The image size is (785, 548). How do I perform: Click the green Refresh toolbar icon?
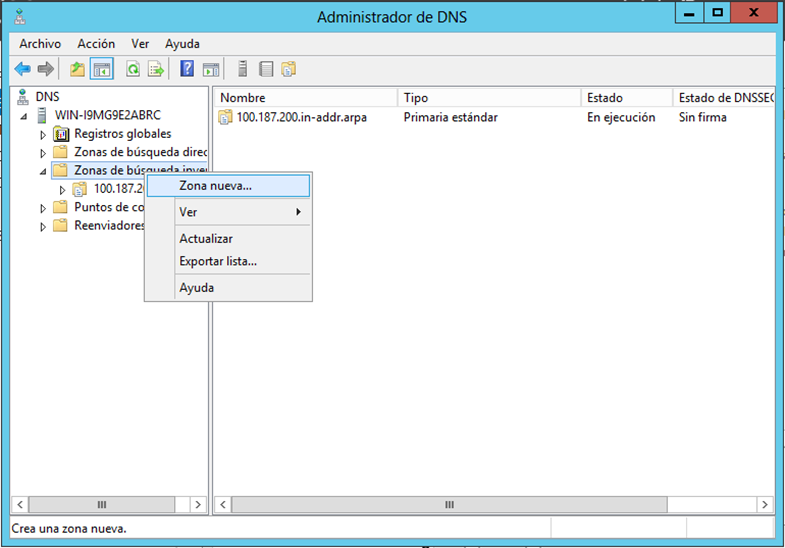click(133, 69)
